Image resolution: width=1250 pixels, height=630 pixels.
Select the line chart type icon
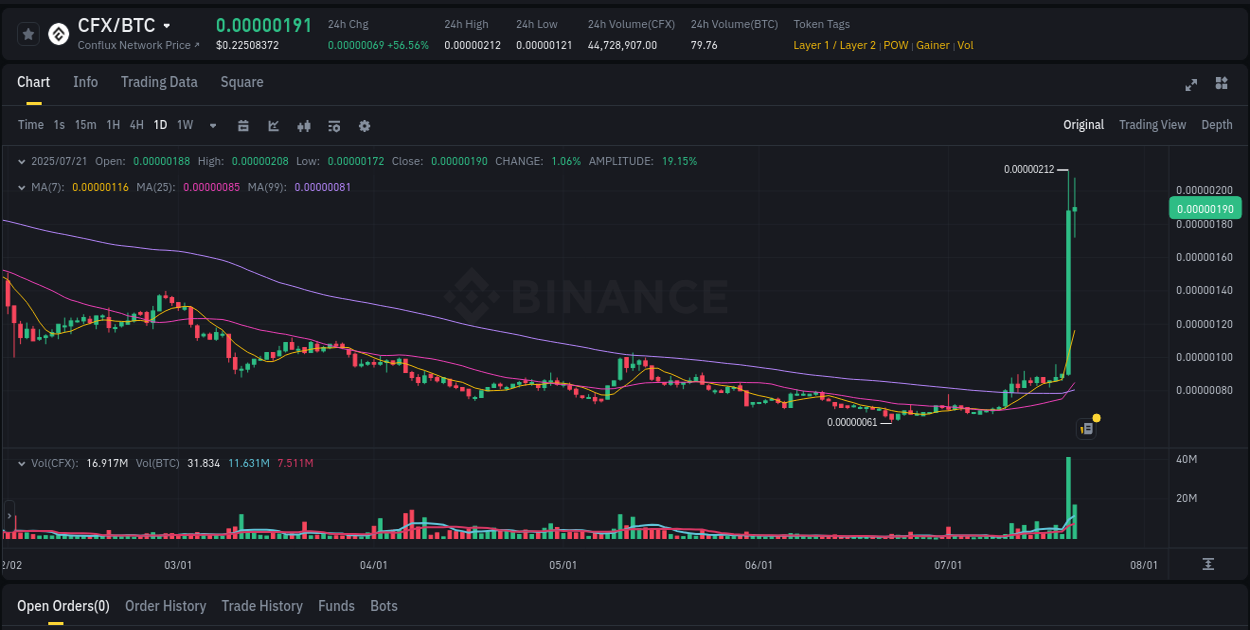coord(272,126)
